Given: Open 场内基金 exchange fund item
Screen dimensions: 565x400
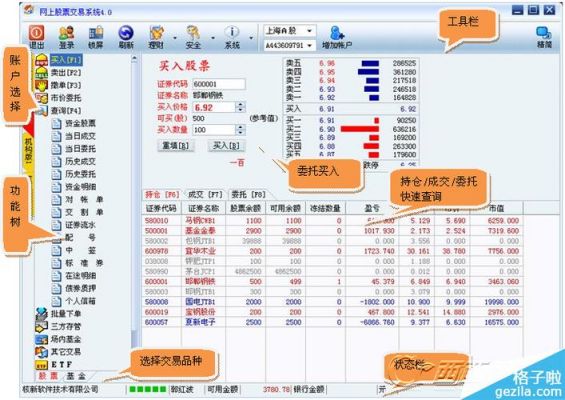Looking at the screenshot, I should 66,339.
